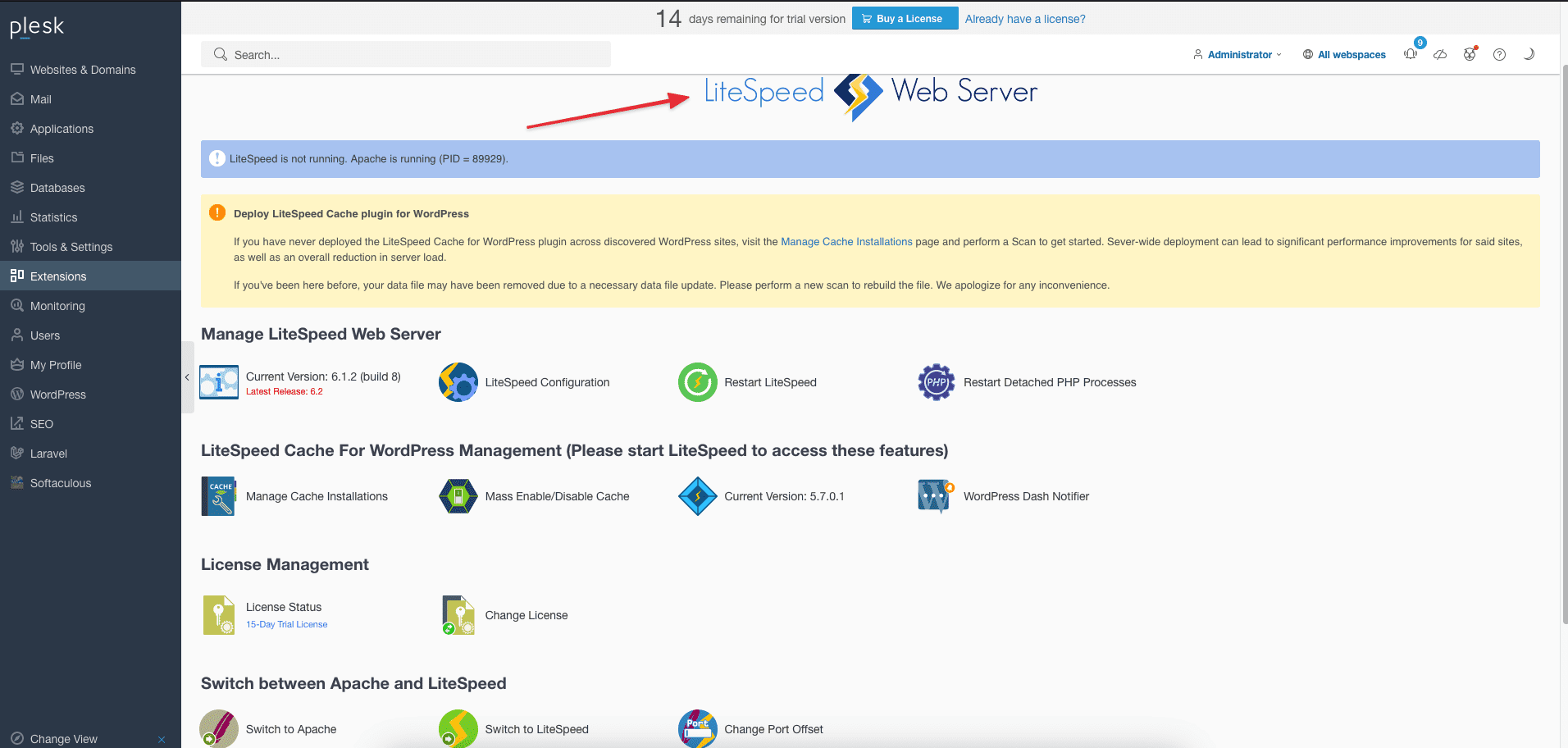Click the Mass Enable/Disable Cache icon

coord(458,496)
